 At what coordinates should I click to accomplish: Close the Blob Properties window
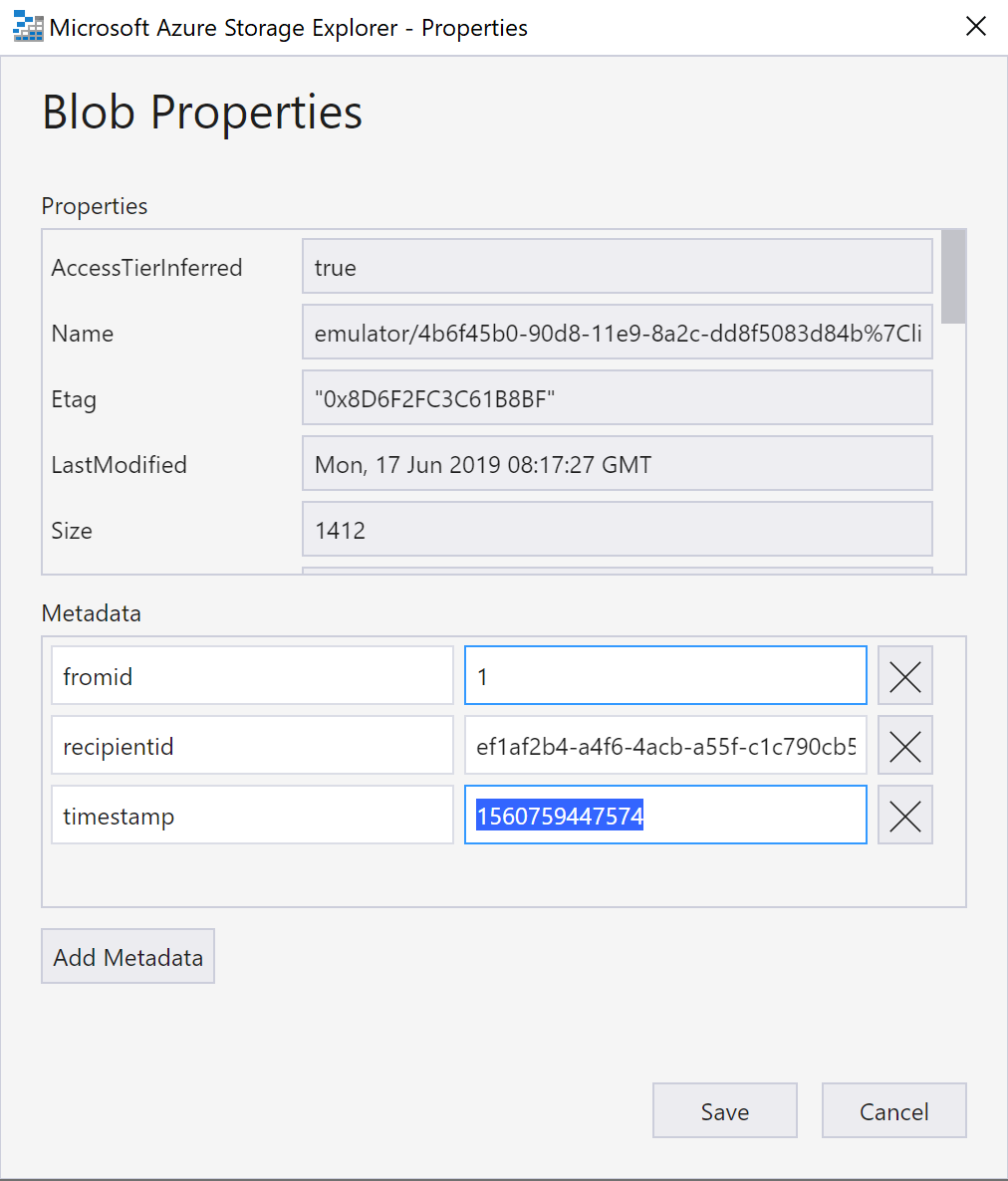pyautogui.click(x=975, y=26)
